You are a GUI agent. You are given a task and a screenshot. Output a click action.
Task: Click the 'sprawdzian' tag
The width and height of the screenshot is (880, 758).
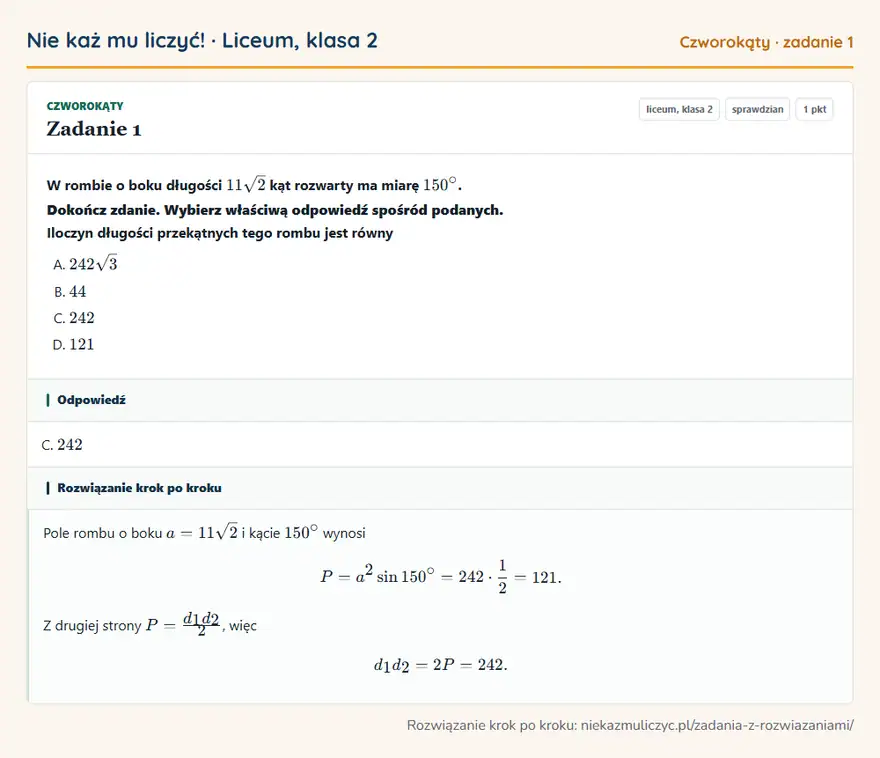(758, 109)
